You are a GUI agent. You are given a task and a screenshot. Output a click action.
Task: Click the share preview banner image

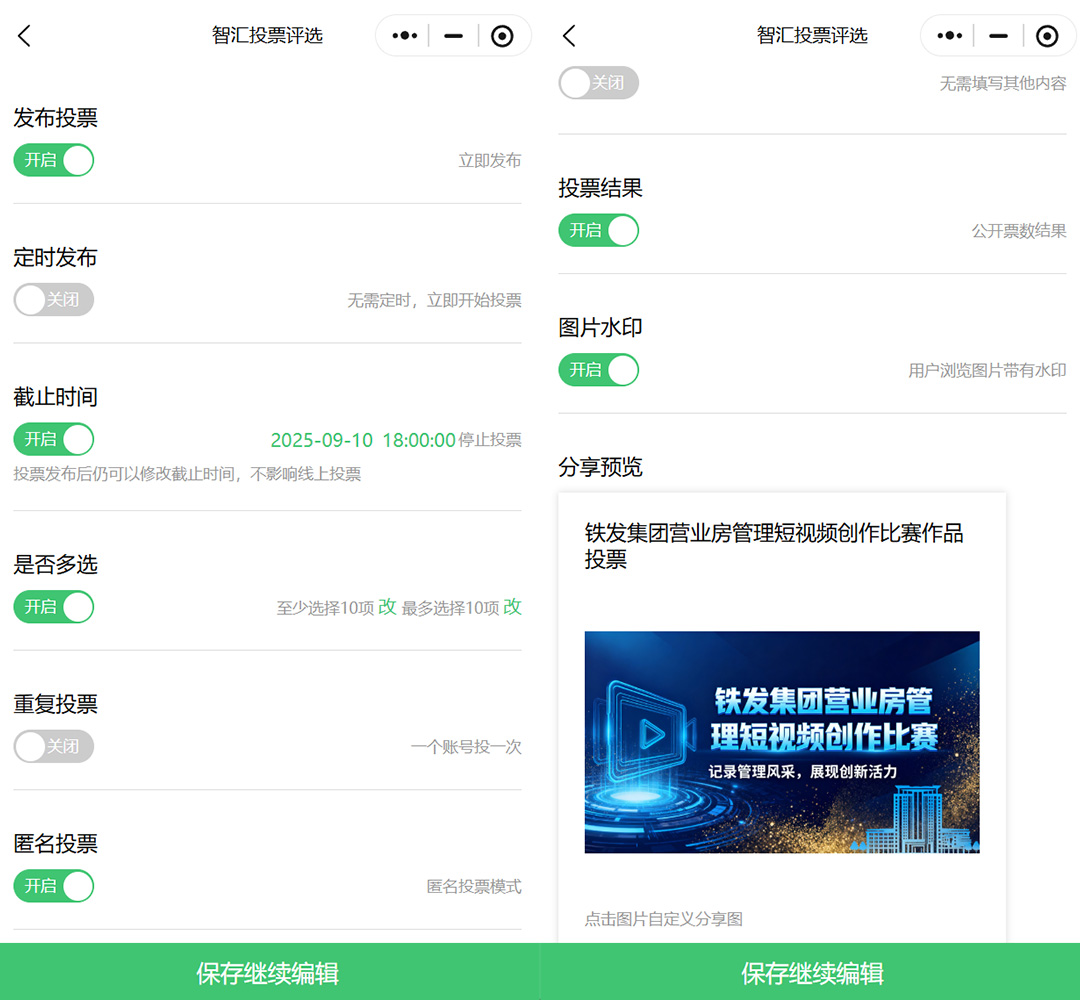782,741
